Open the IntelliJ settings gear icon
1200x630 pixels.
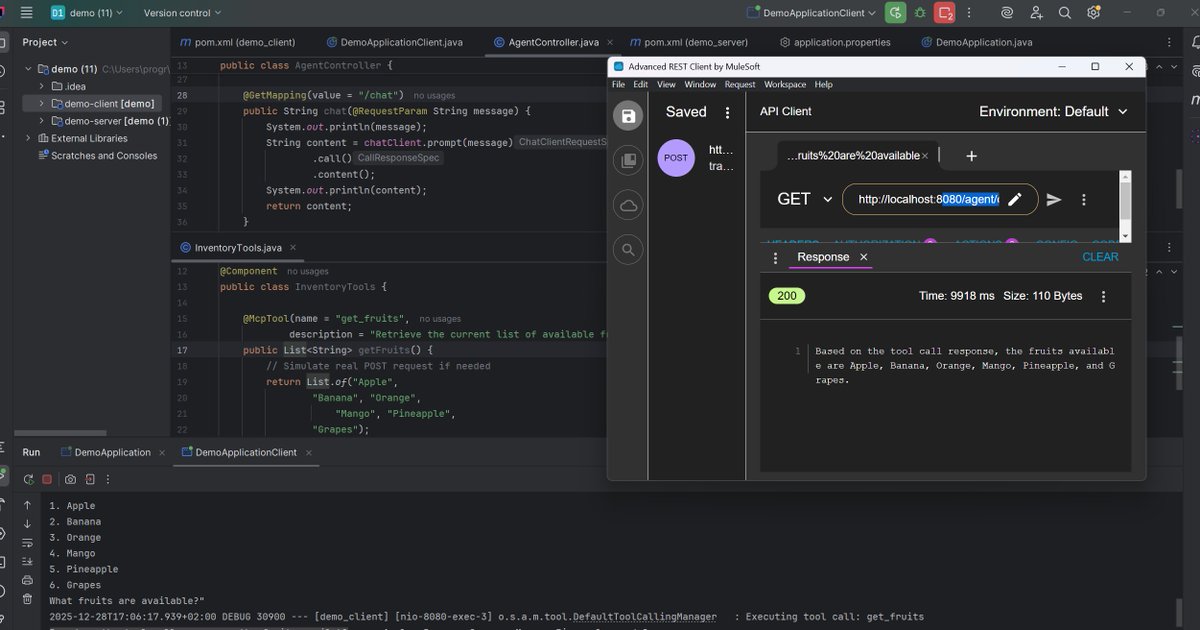tap(1094, 13)
